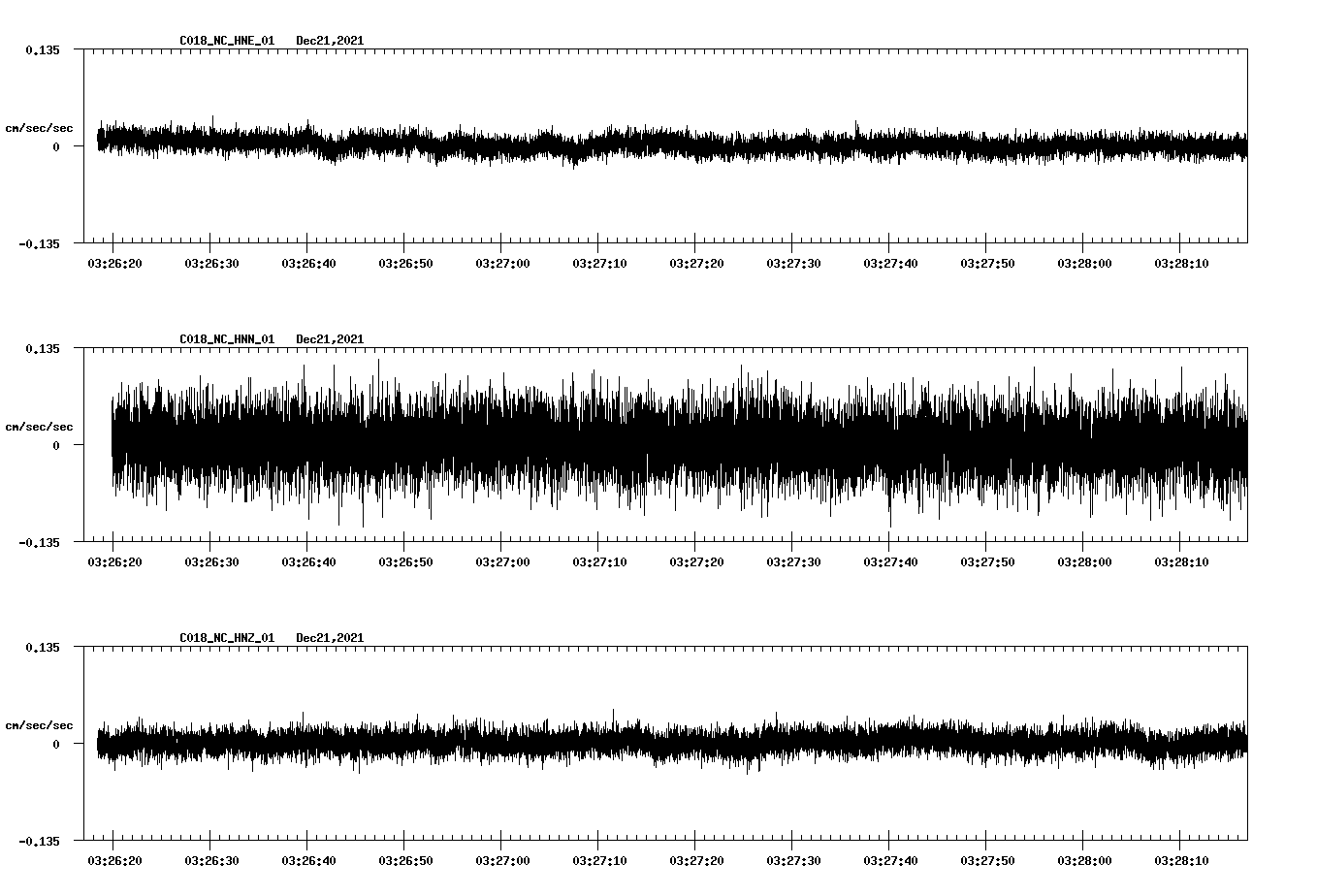Image resolution: width=1317 pixels, height=896 pixels.
Task: Click the 03:26:40 time label under HNN plot
Action: [308, 561]
